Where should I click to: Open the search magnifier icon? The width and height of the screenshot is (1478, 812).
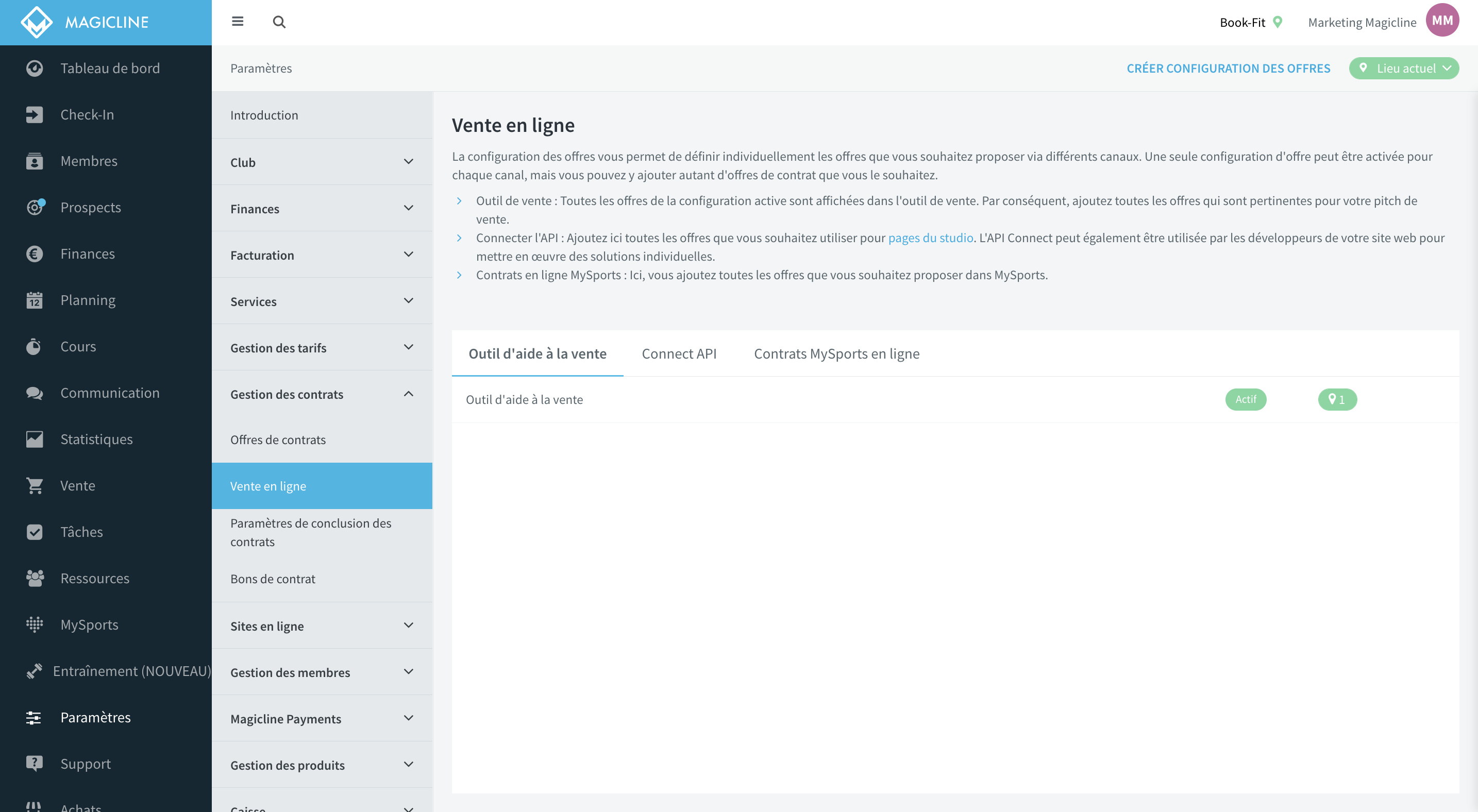point(279,22)
